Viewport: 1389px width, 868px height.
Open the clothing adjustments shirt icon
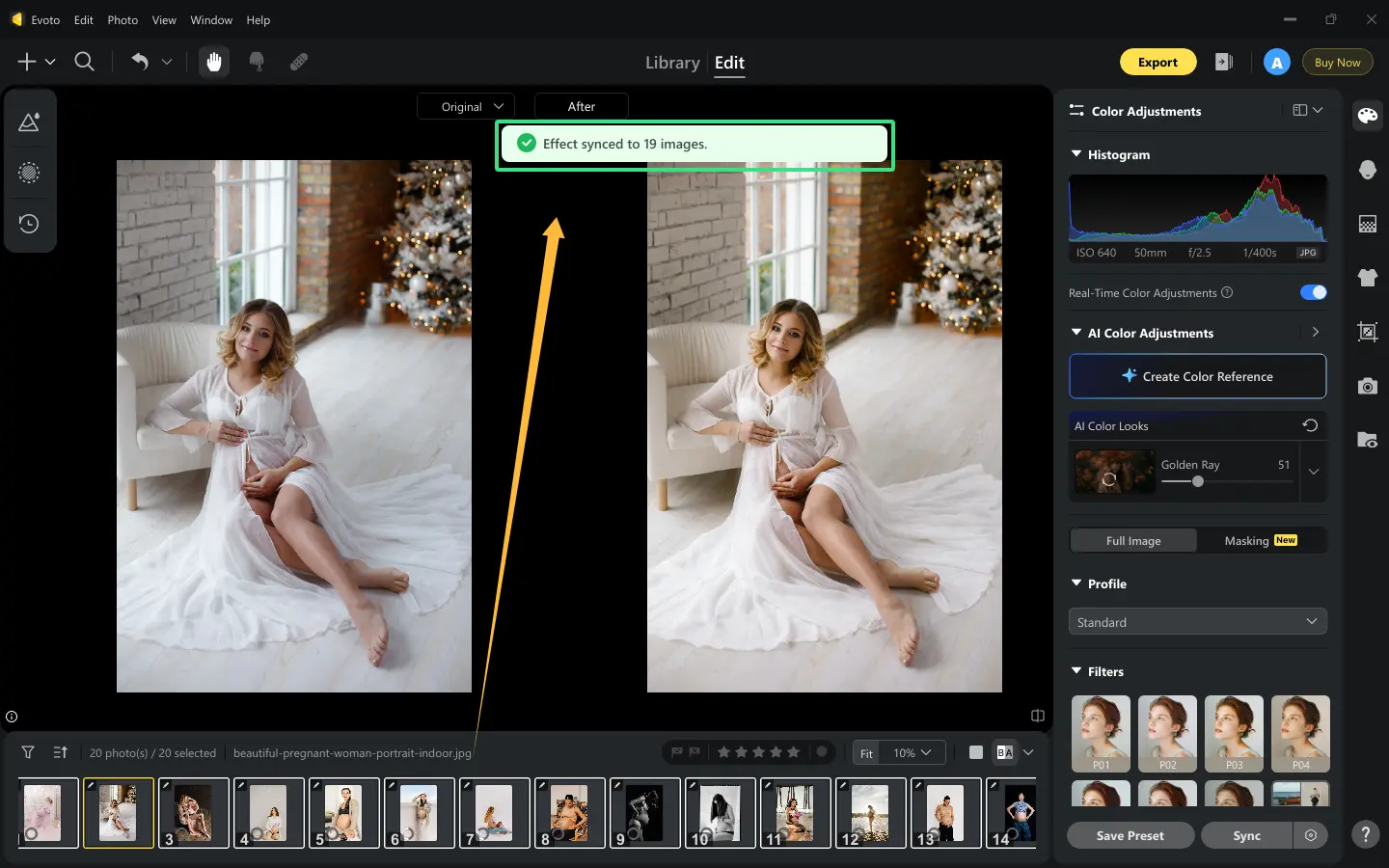click(1367, 278)
